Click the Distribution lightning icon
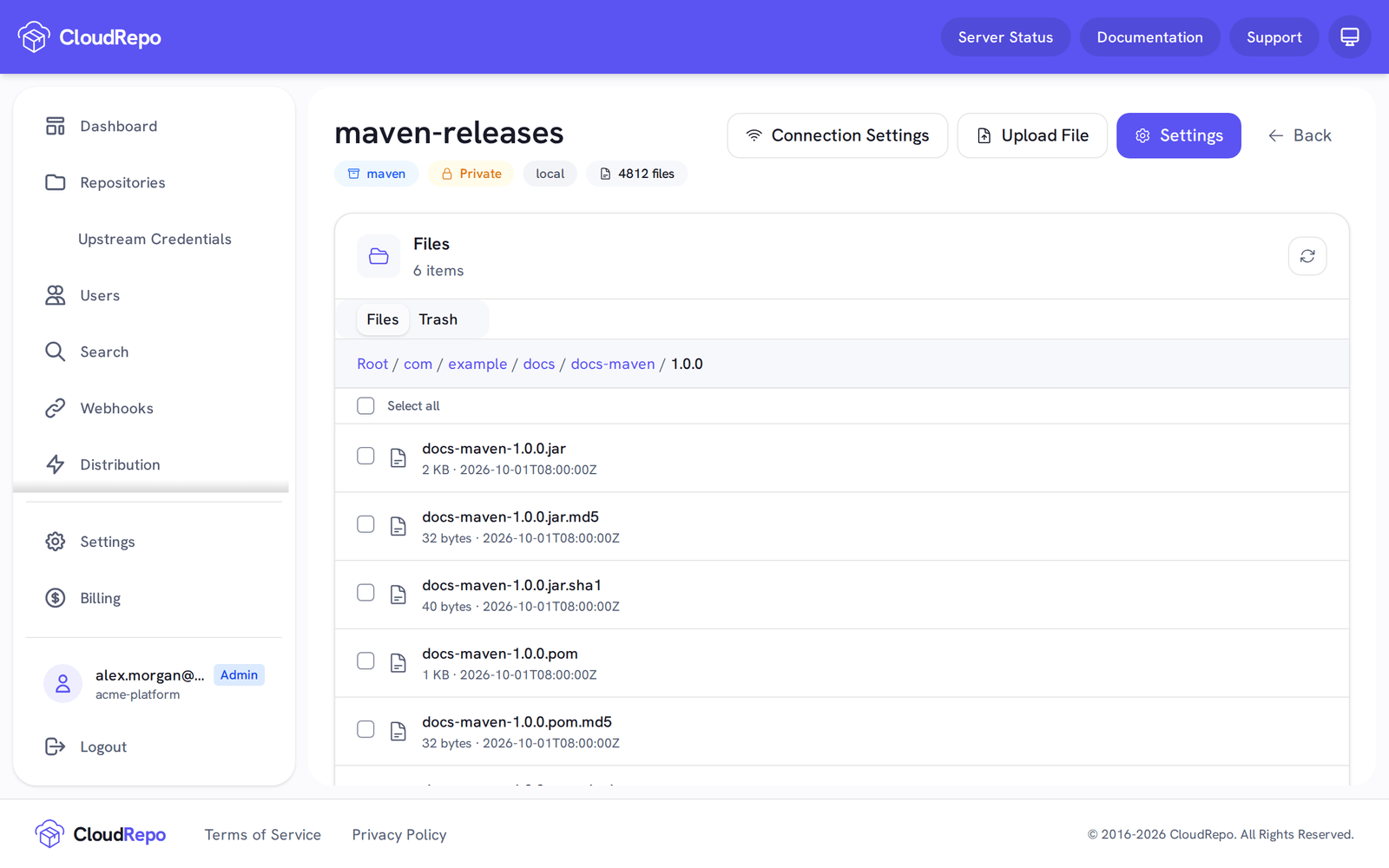 point(56,464)
